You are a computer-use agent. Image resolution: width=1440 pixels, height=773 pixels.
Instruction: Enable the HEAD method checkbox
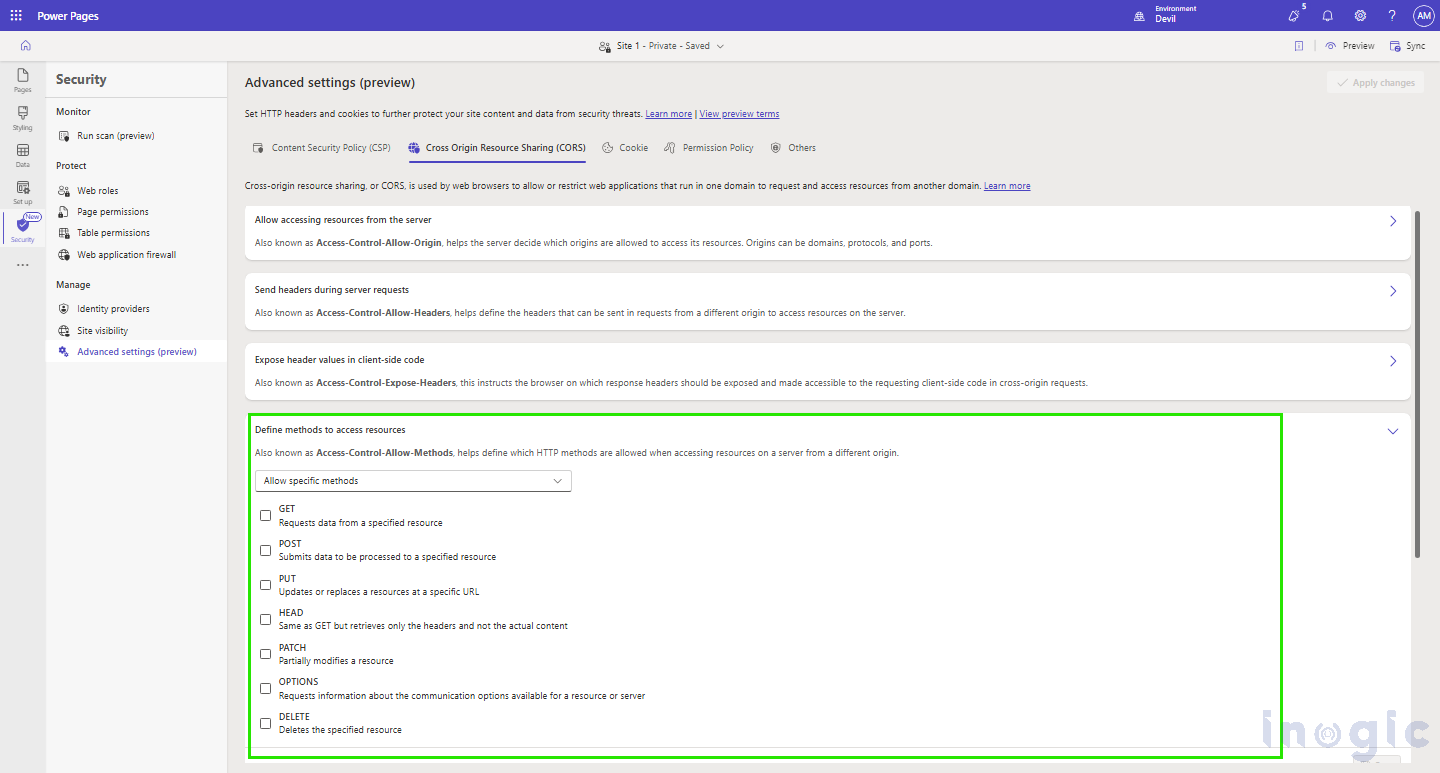click(x=265, y=619)
